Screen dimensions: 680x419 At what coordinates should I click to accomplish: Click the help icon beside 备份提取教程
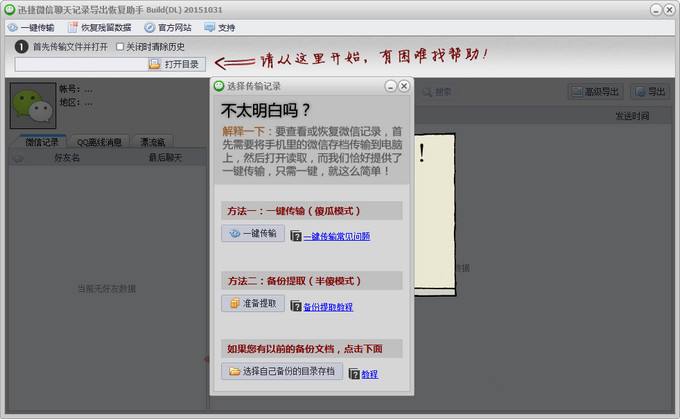[x=296, y=306]
